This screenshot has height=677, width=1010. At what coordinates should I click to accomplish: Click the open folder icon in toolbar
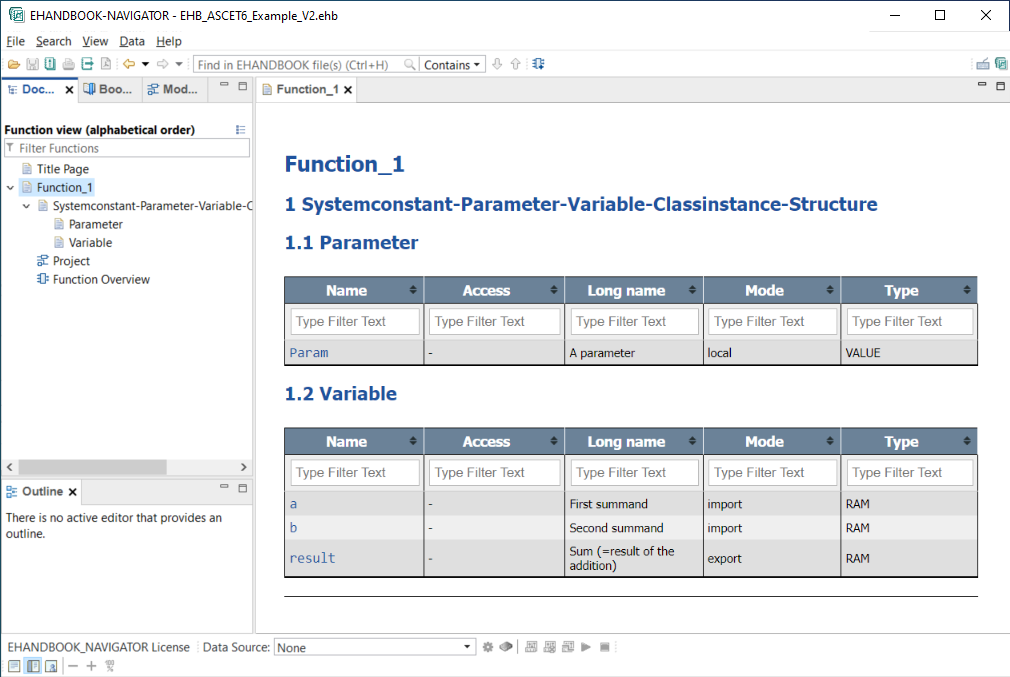tap(14, 65)
